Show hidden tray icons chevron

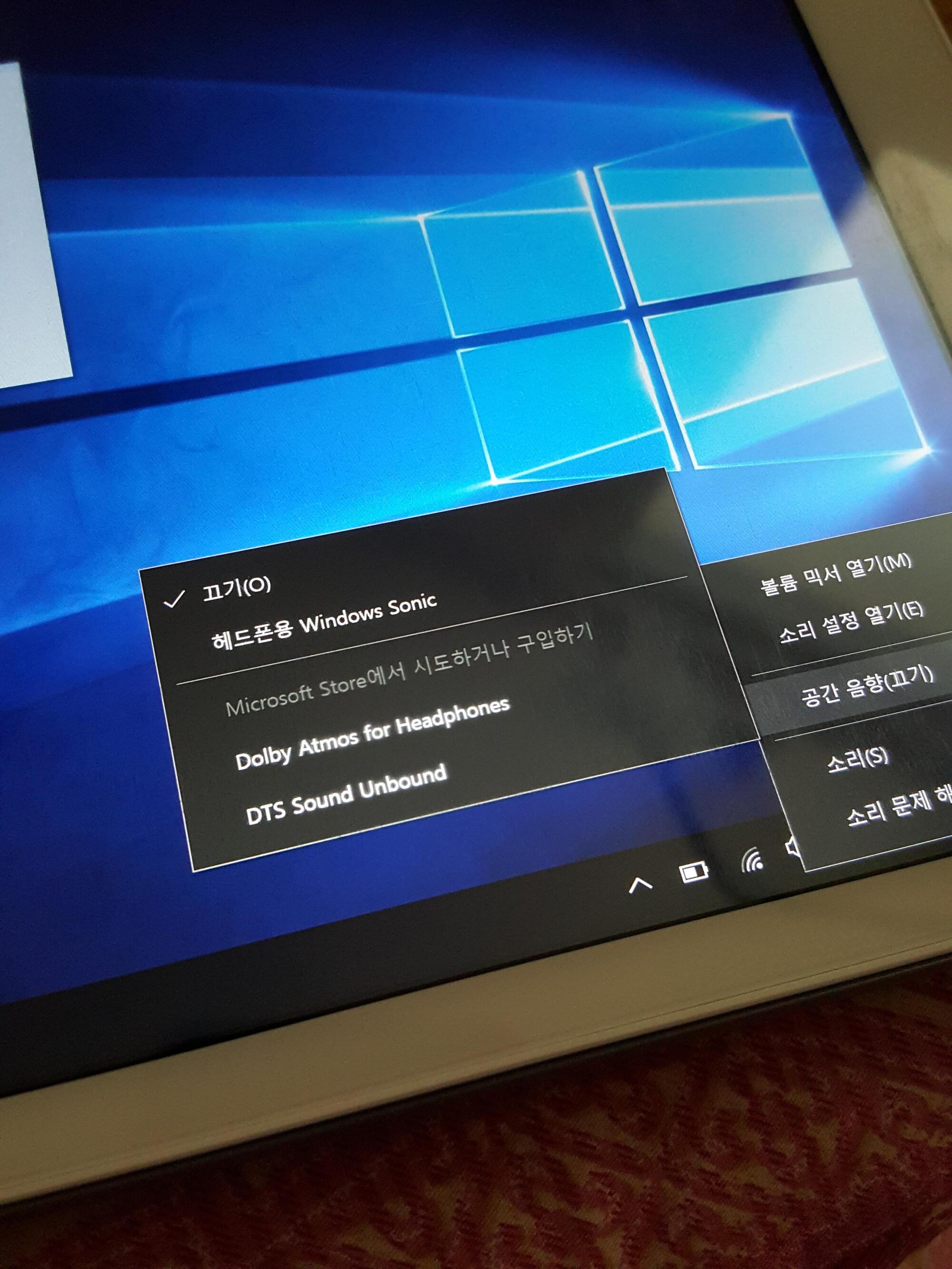[x=640, y=886]
